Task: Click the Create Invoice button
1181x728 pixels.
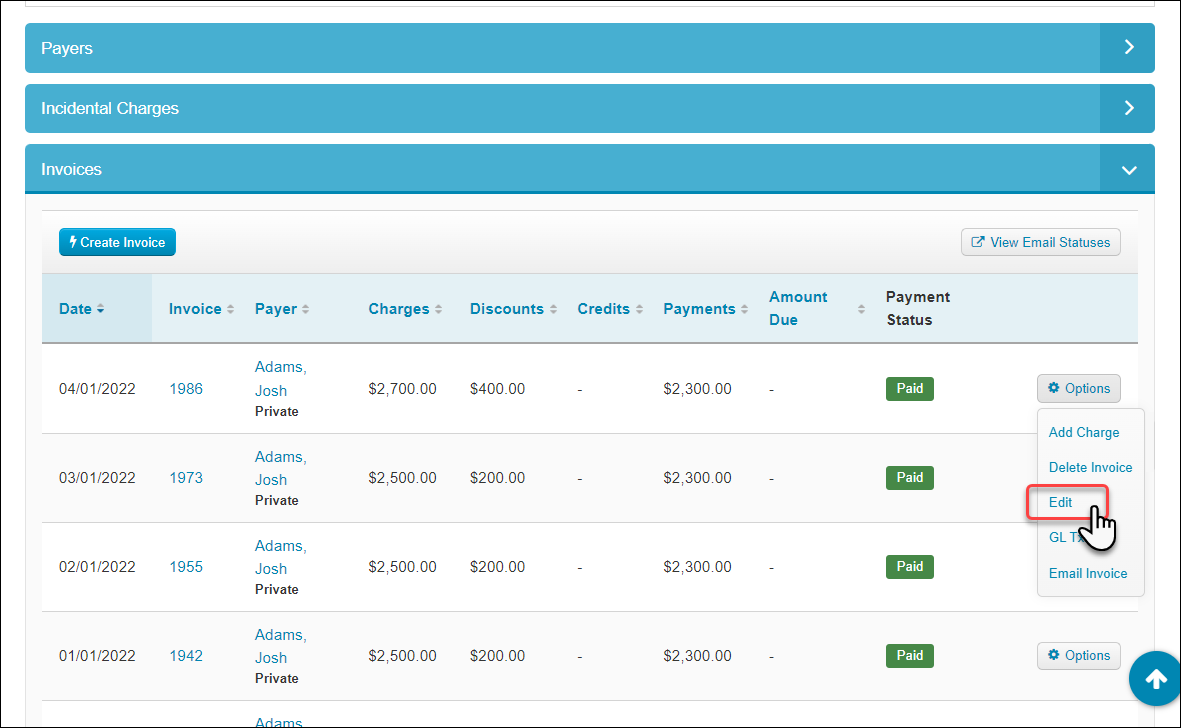Action: (x=117, y=242)
